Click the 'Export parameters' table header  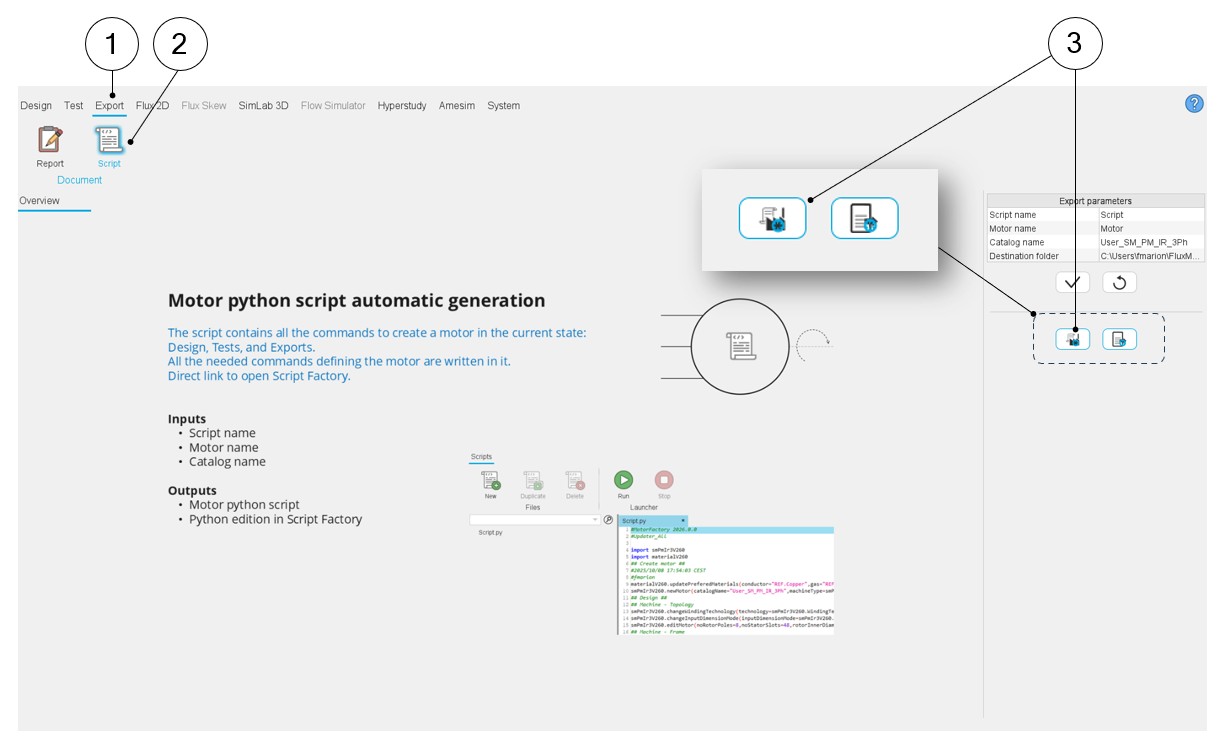pos(1095,201)
